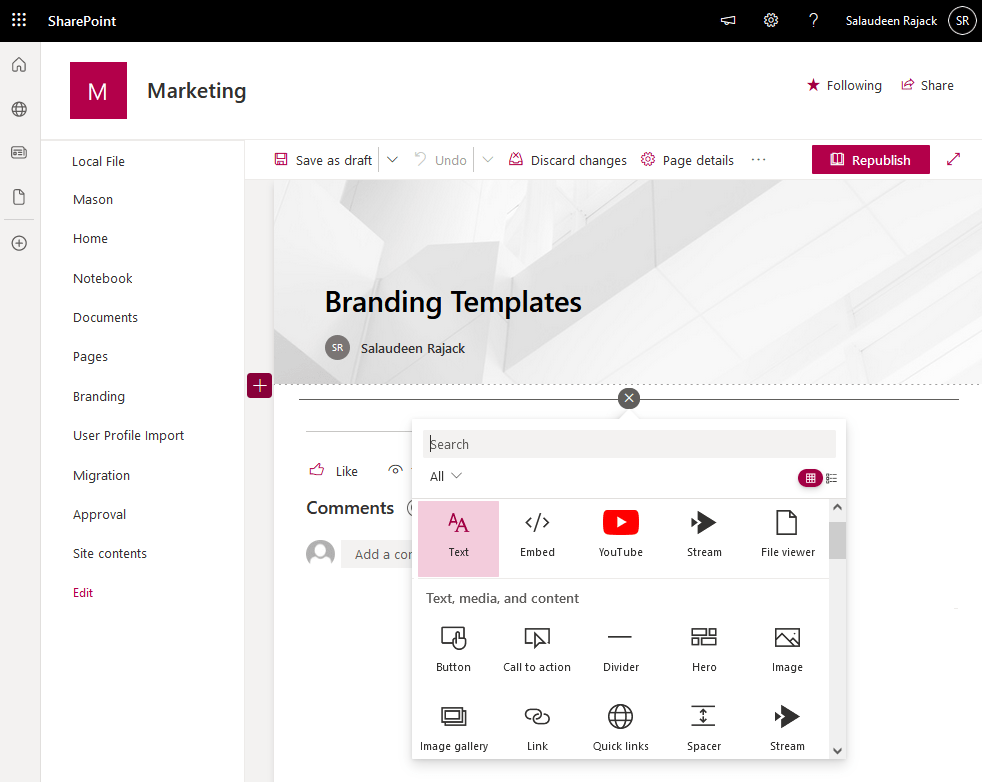Image resolution: width=982 pixels, height=782 pixels.
Task: Select the Quick links web part
Action: pyautogui.click(x=620, y=727)
